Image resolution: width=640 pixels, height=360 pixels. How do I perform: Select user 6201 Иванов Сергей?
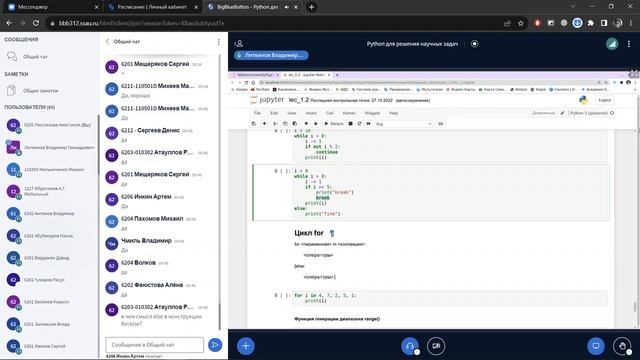tap(50, 346)
